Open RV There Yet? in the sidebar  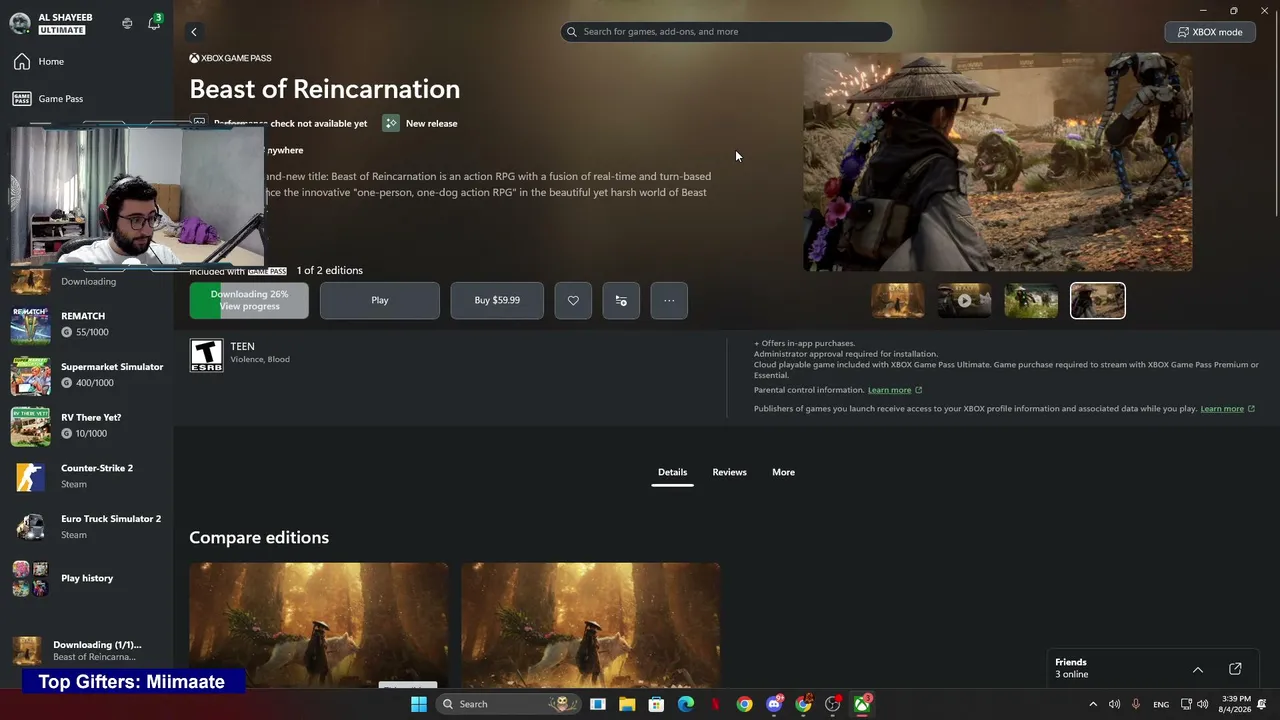coord(86,426)
